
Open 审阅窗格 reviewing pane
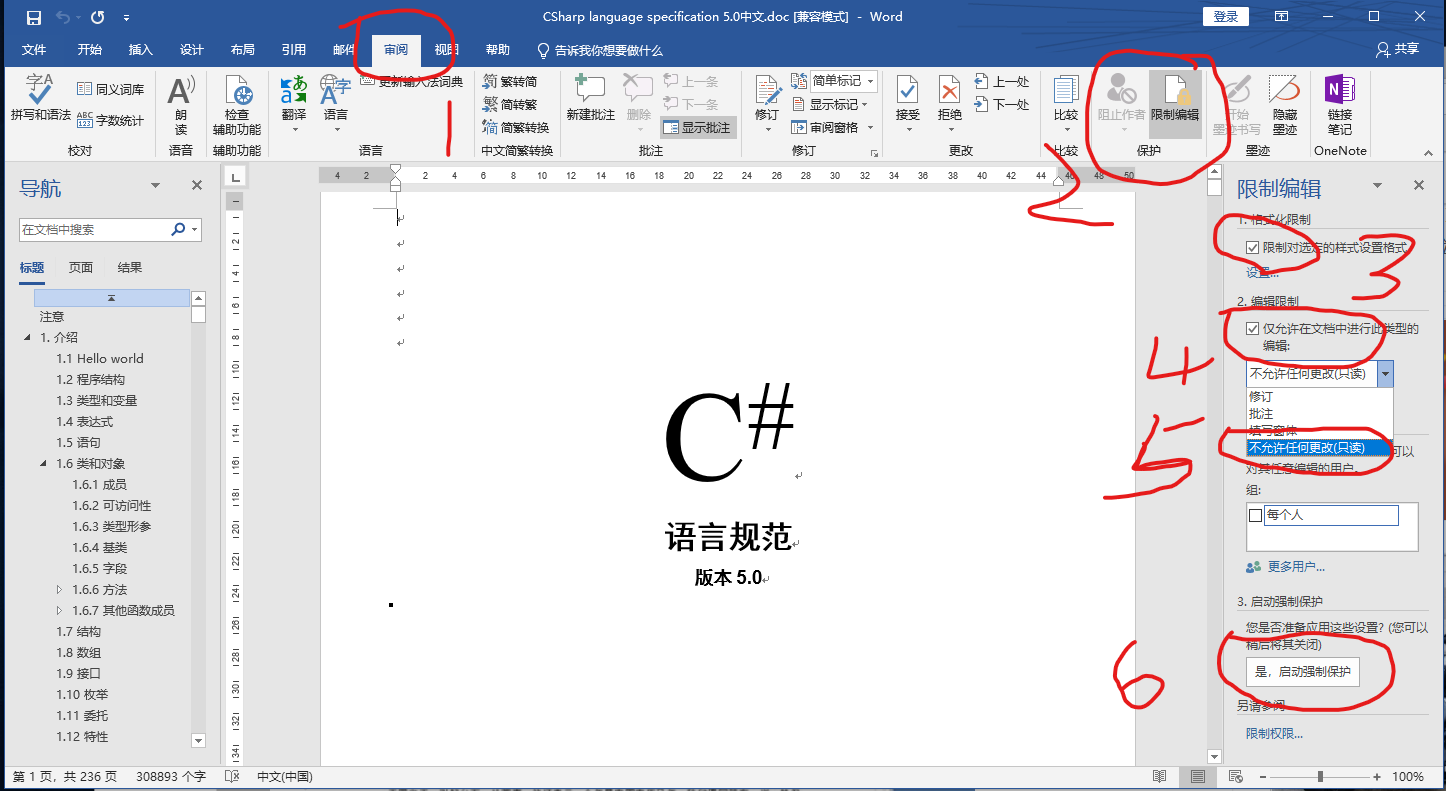coord(833,127)
